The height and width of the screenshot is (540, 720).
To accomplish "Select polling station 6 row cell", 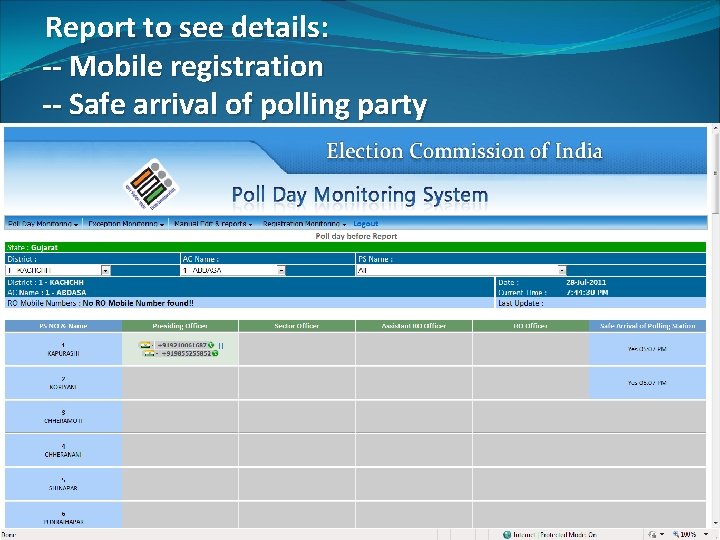I will tap(63, 515).
